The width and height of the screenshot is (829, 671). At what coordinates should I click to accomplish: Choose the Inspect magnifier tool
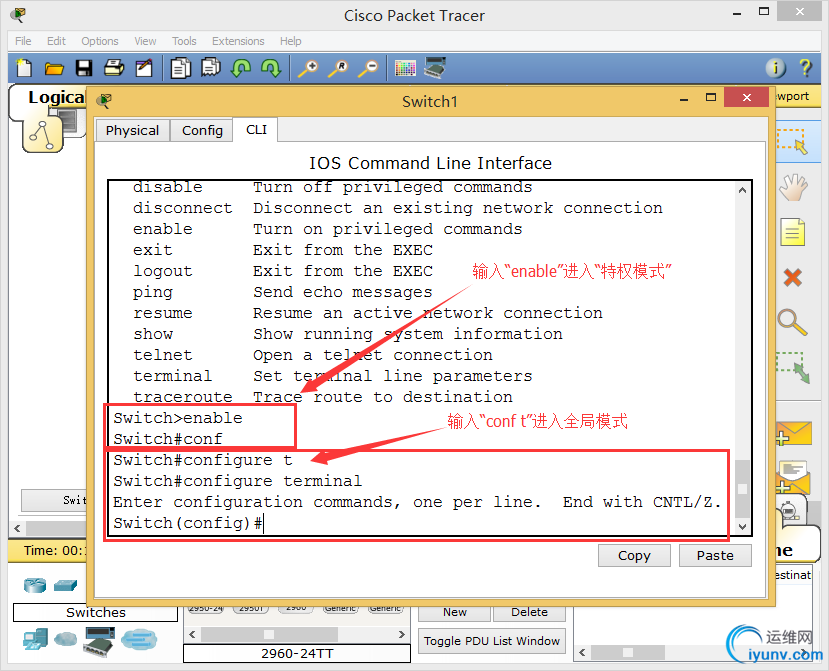click(793, 322)
